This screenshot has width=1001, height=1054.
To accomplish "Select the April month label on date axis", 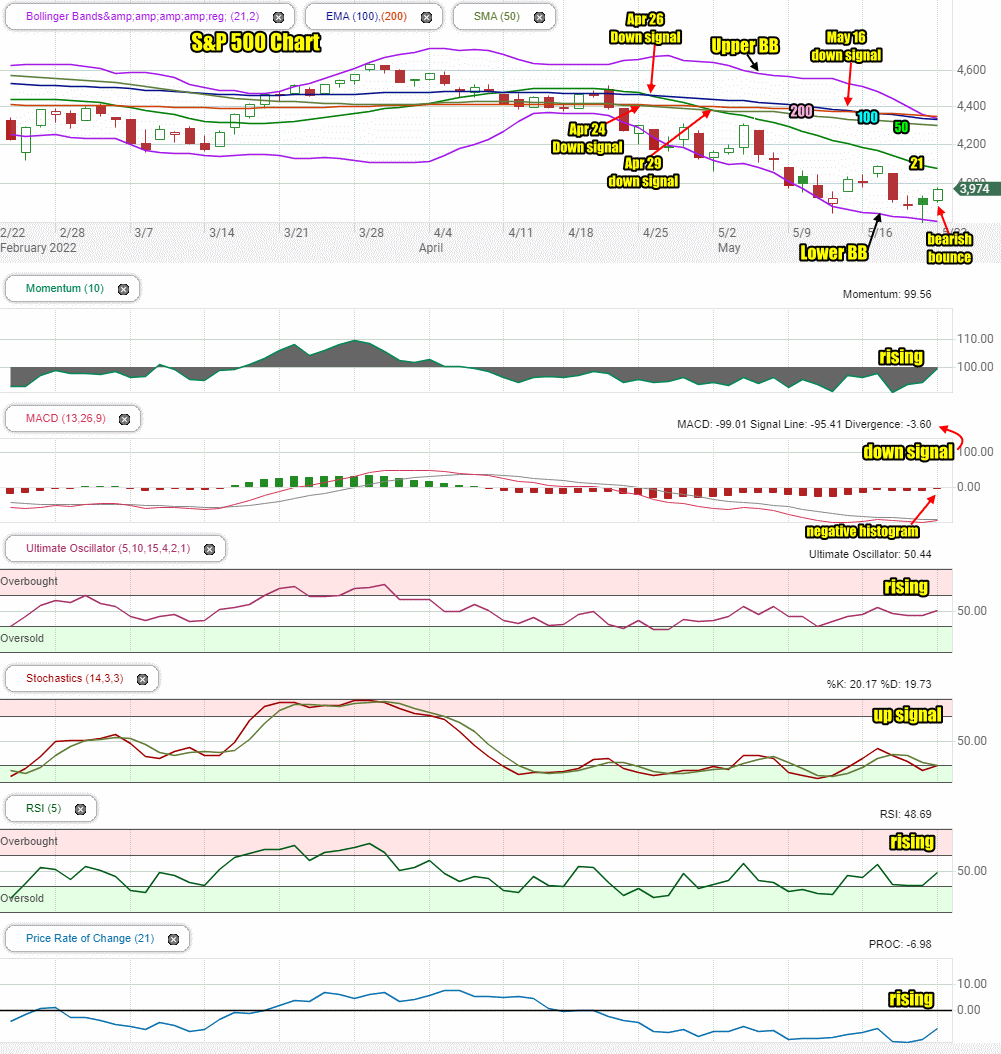I will (x=431, y=248).
